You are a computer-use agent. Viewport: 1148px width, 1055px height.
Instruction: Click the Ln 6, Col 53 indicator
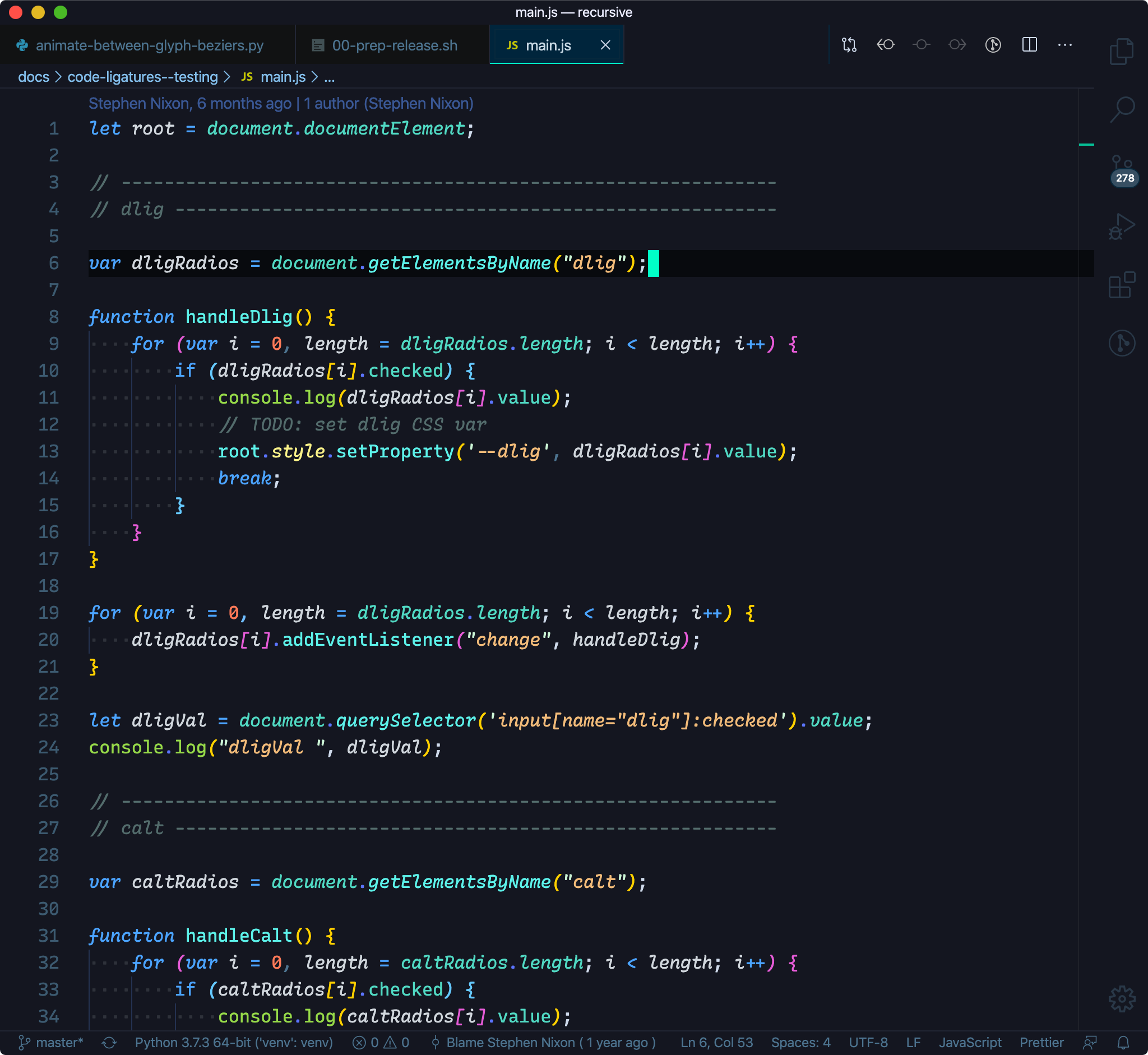716,1043
